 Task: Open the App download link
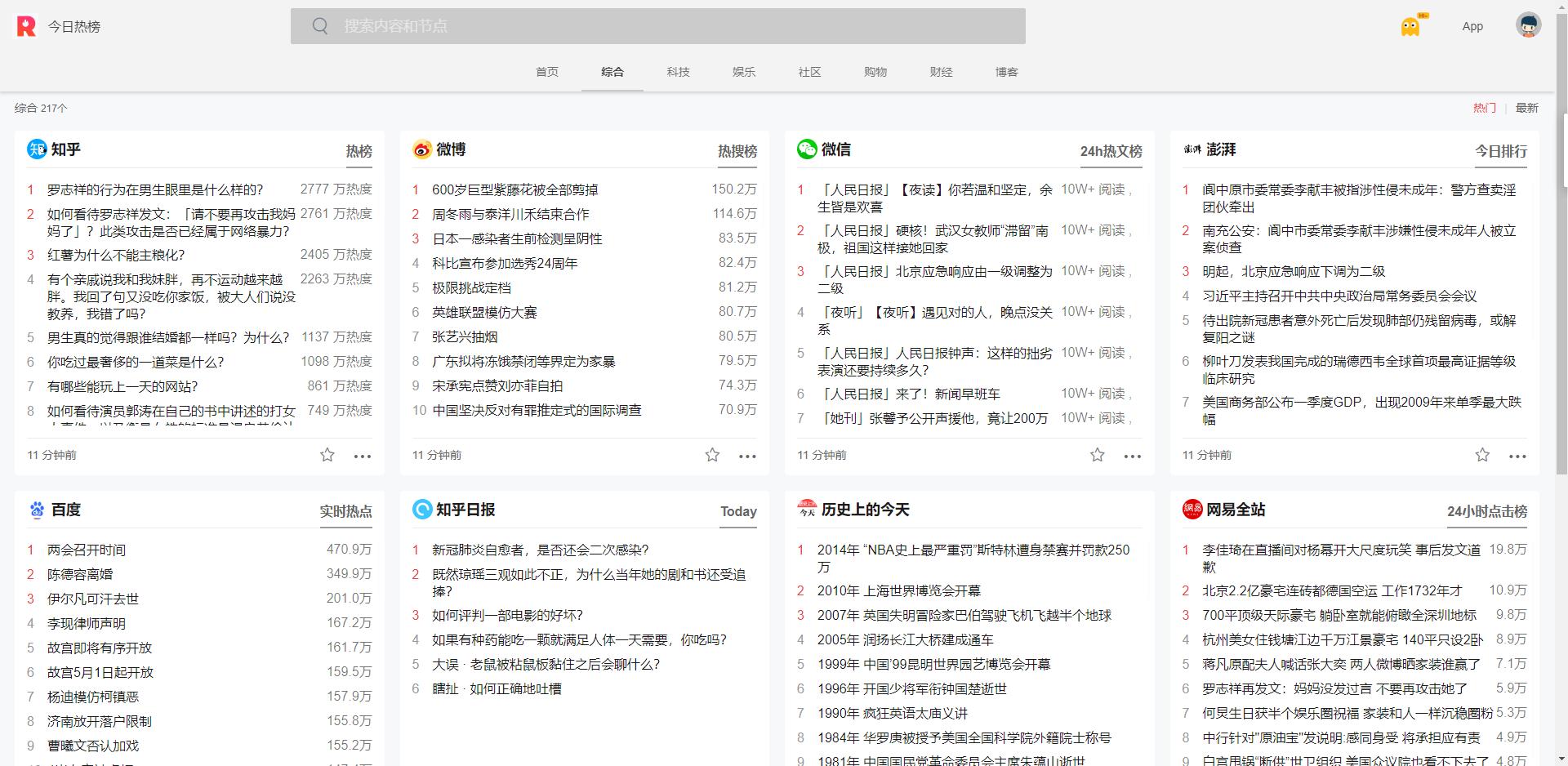coord(1472,25)
